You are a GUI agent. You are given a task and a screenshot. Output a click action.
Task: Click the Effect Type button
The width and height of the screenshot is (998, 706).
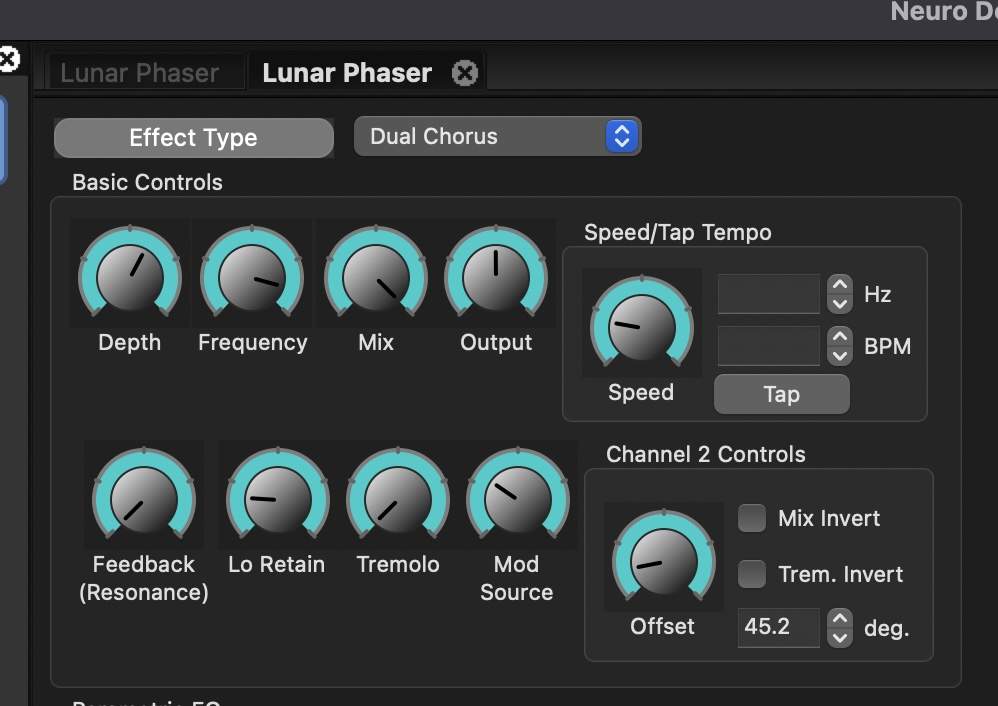pyautogui.click(x=193, y=138)
